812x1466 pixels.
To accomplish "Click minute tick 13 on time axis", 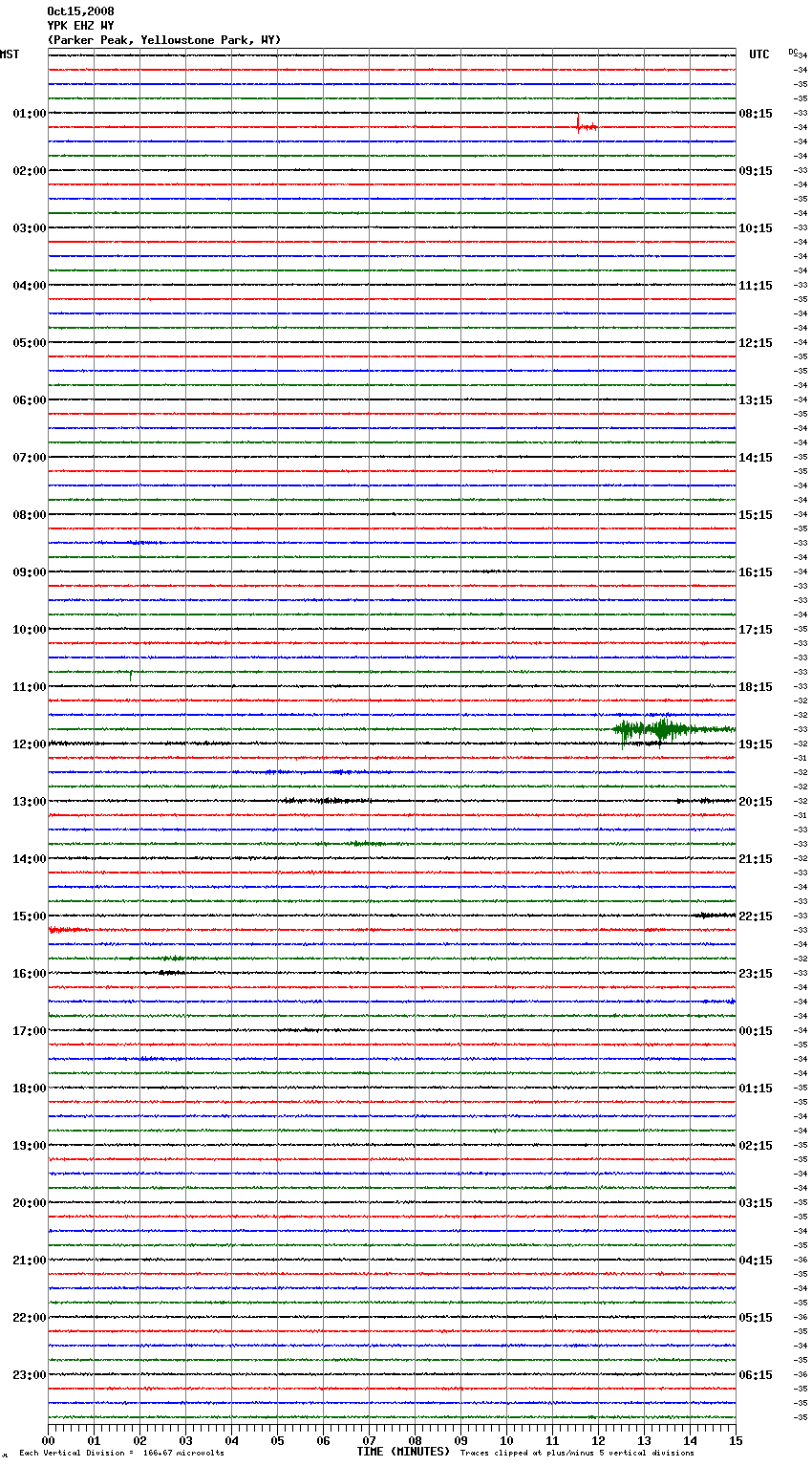I will coord(644,1440).
